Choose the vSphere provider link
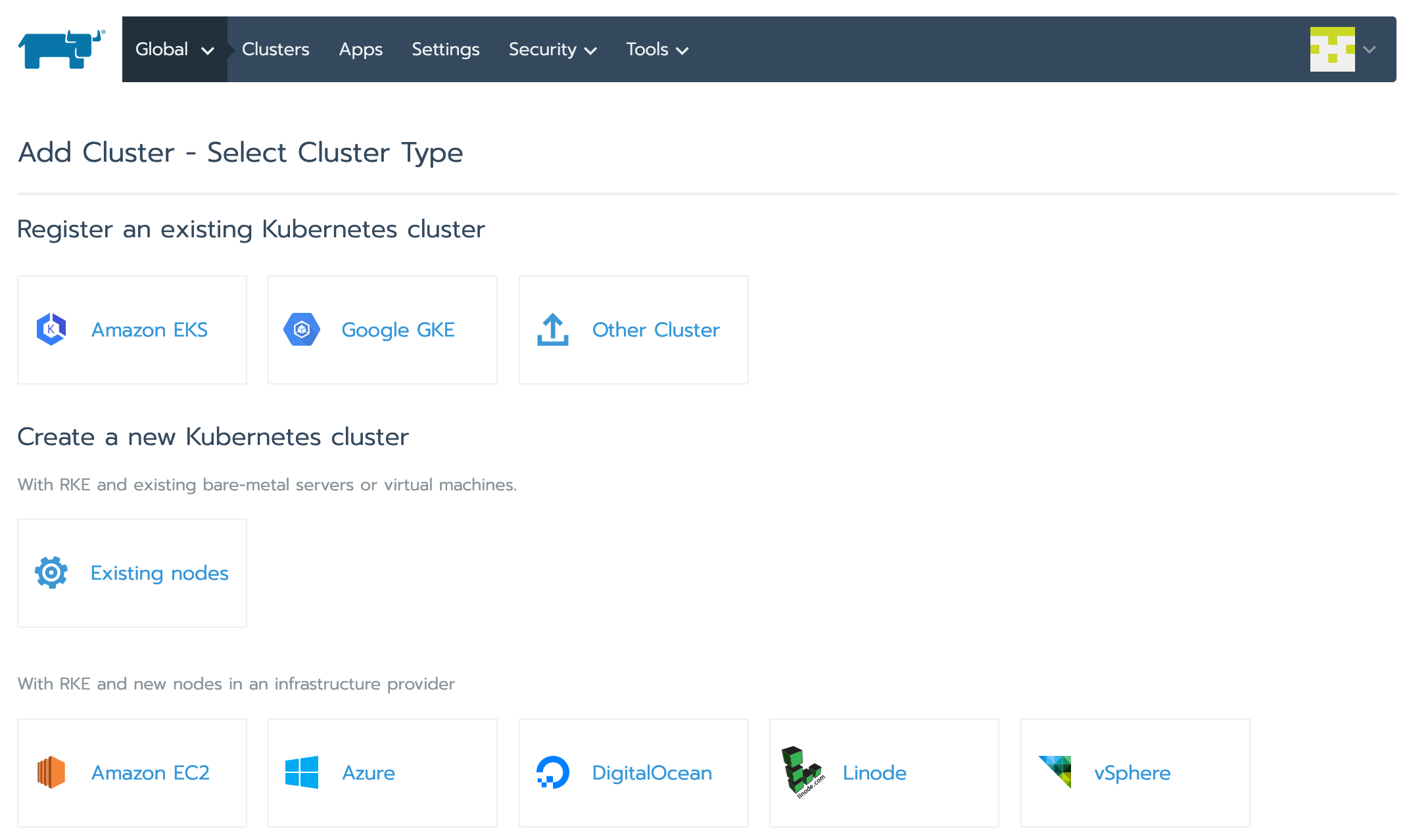 1132,772
